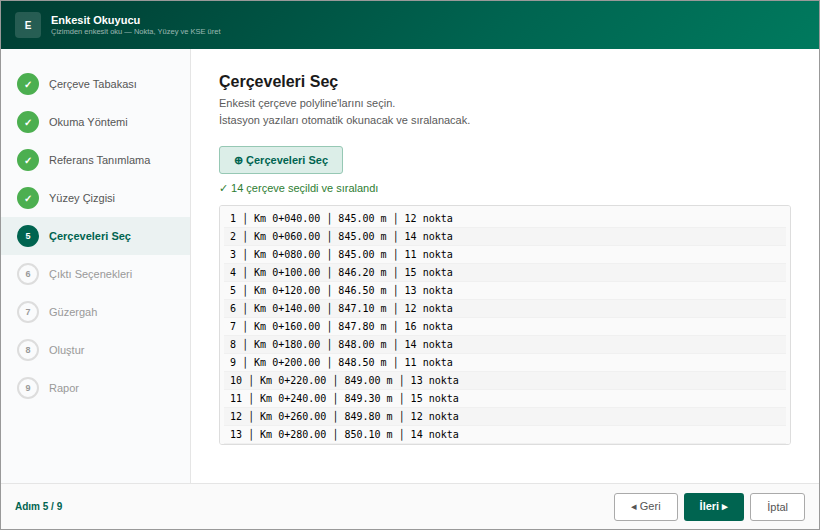Click the step 6 circle icon
The image size is (820, 530).
pos(28,274)
